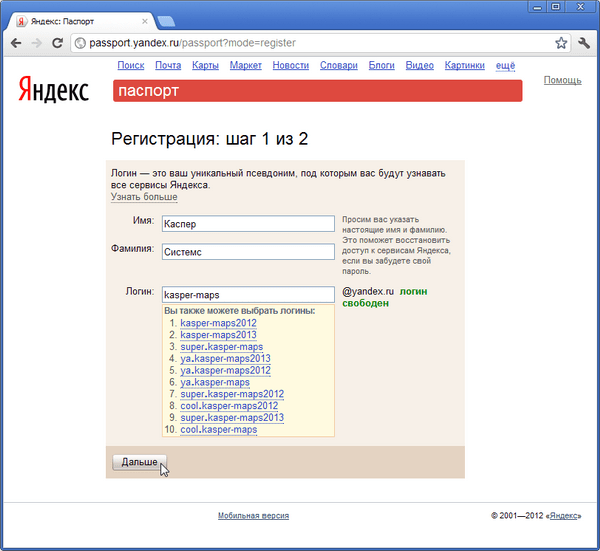The image size is (600, 551).
Task: Open the Поиск link
Action: pyautogui.click(x=131, y=65)
